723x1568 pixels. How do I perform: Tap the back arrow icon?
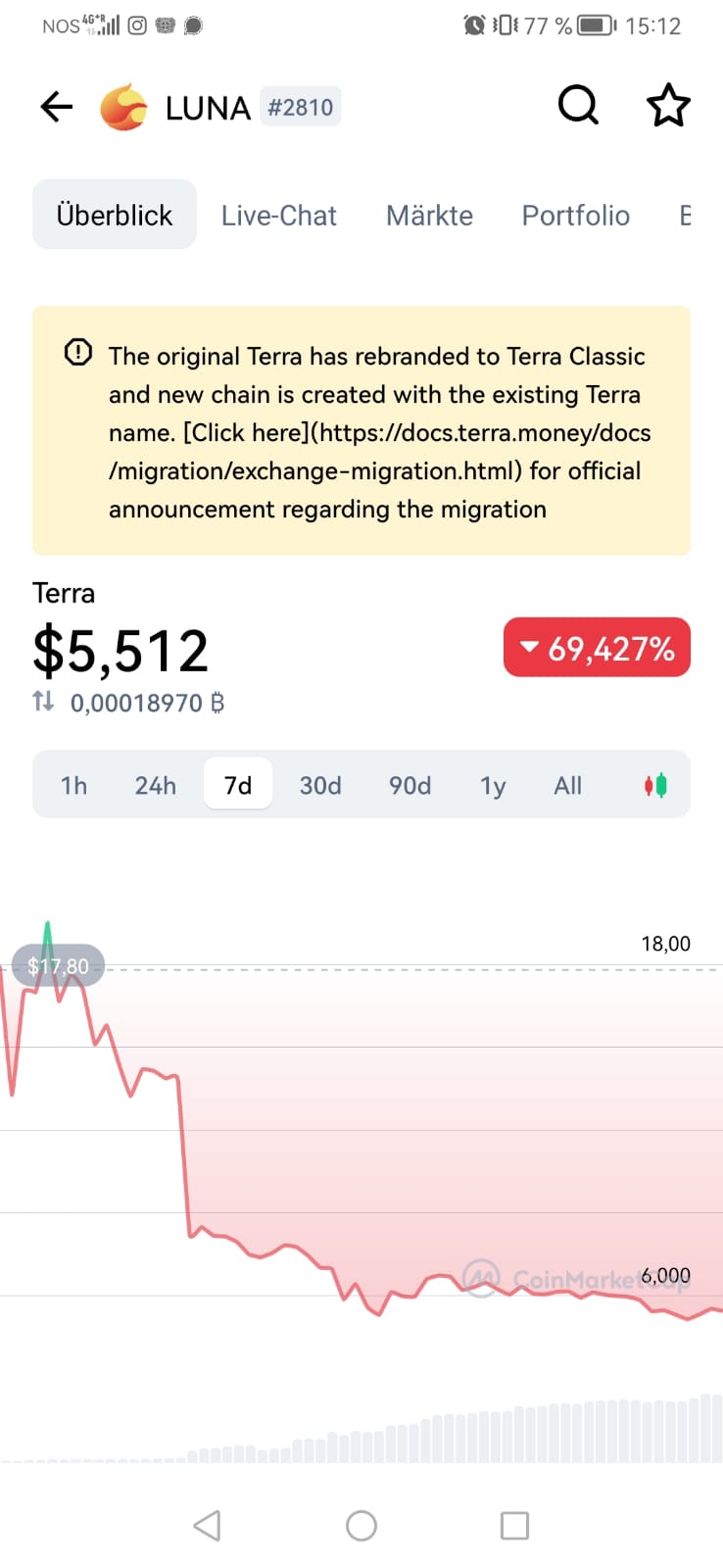tap(57, 107)
